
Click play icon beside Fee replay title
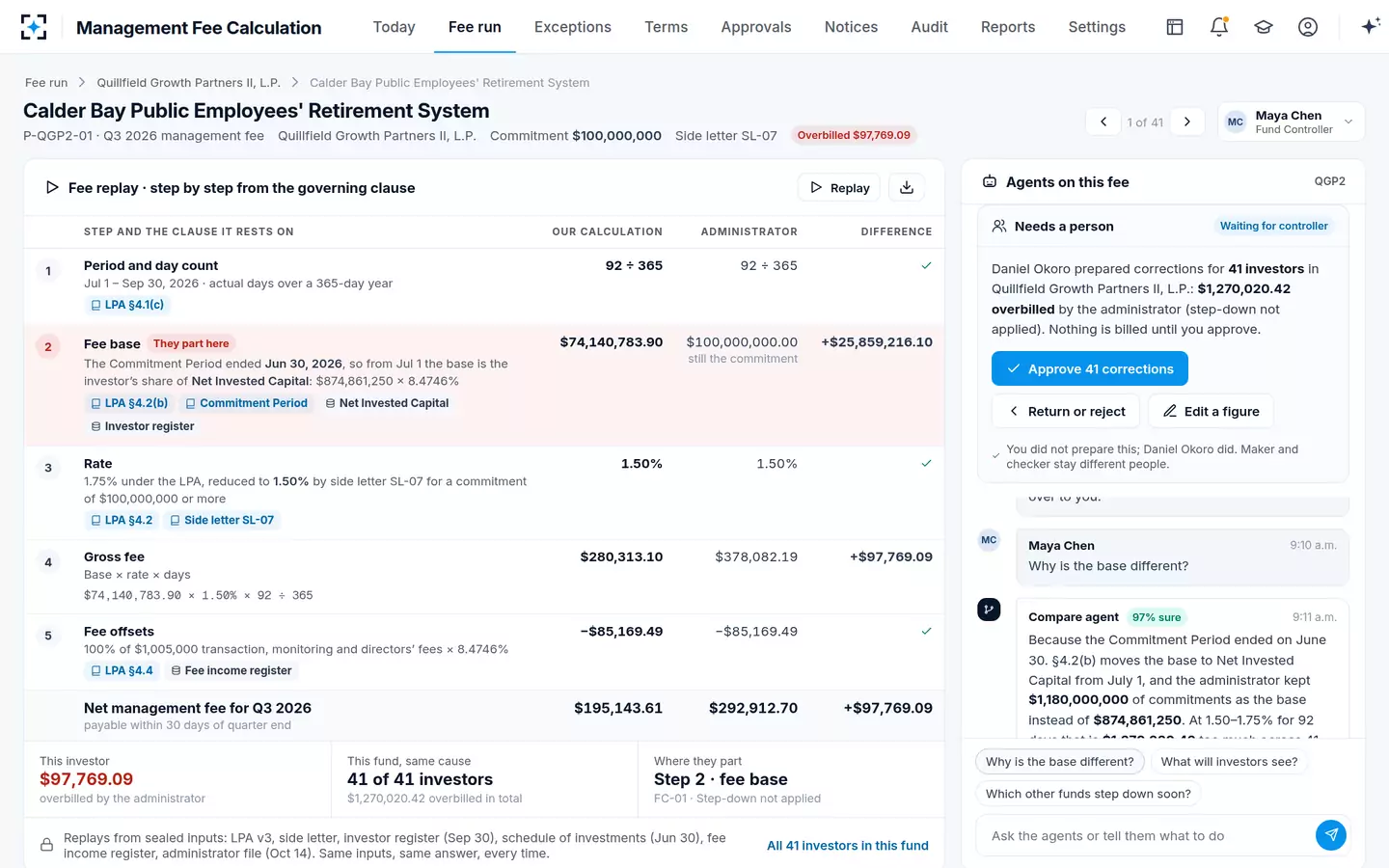[x=52, y=187]
